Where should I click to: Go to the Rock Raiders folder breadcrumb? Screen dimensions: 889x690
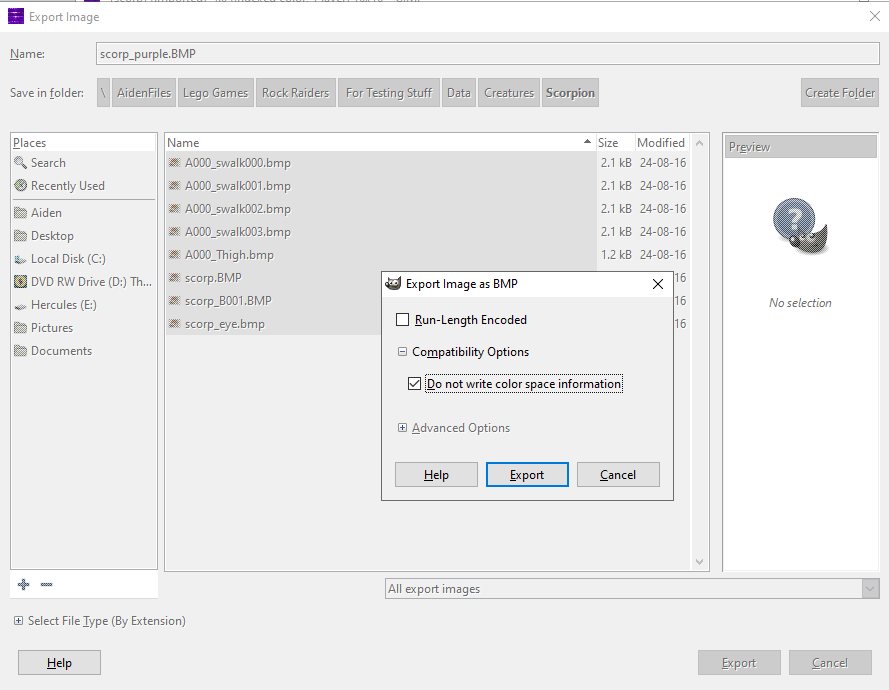[295, 92]
